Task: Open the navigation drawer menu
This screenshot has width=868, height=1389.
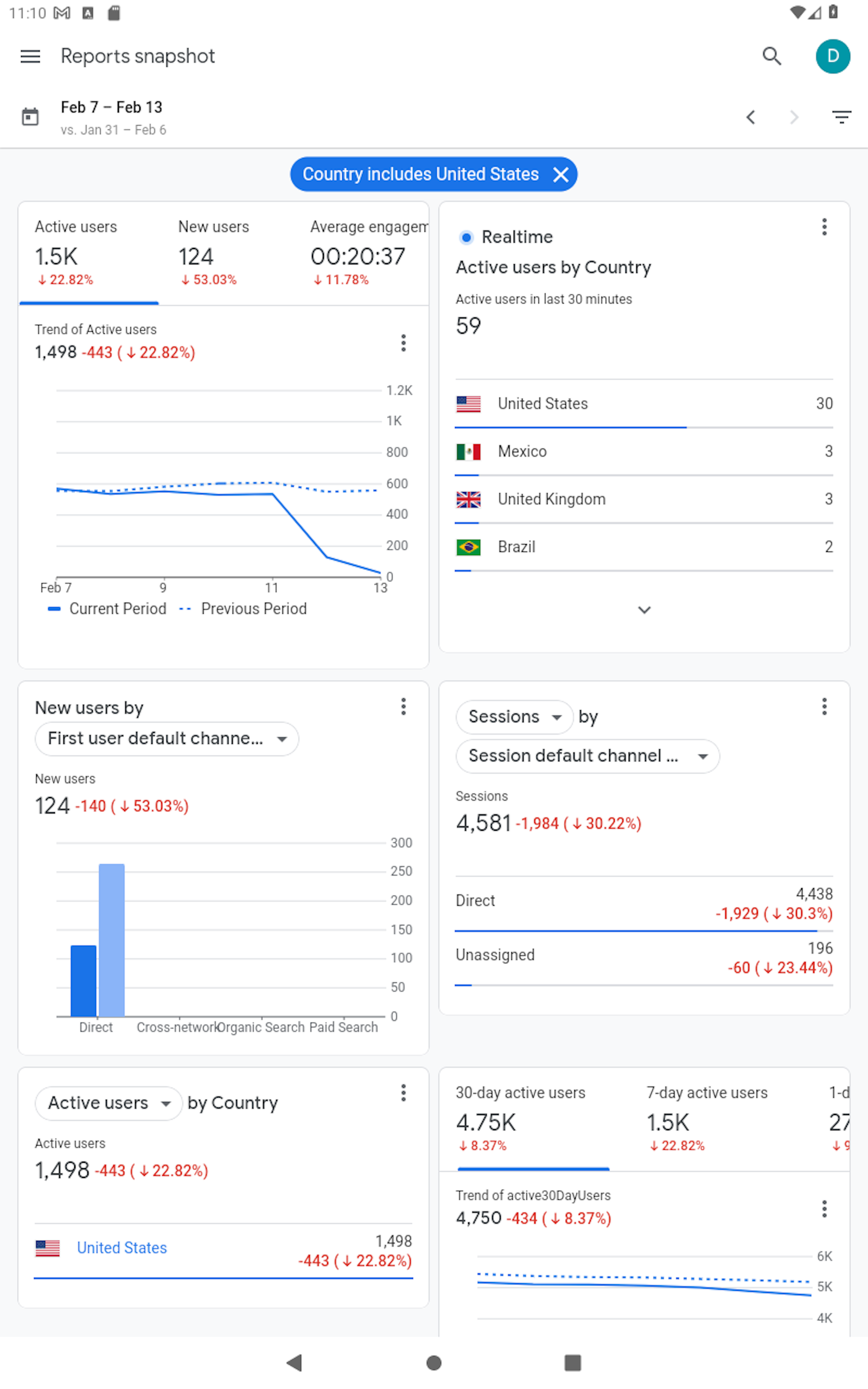Action: coord(30,56)
